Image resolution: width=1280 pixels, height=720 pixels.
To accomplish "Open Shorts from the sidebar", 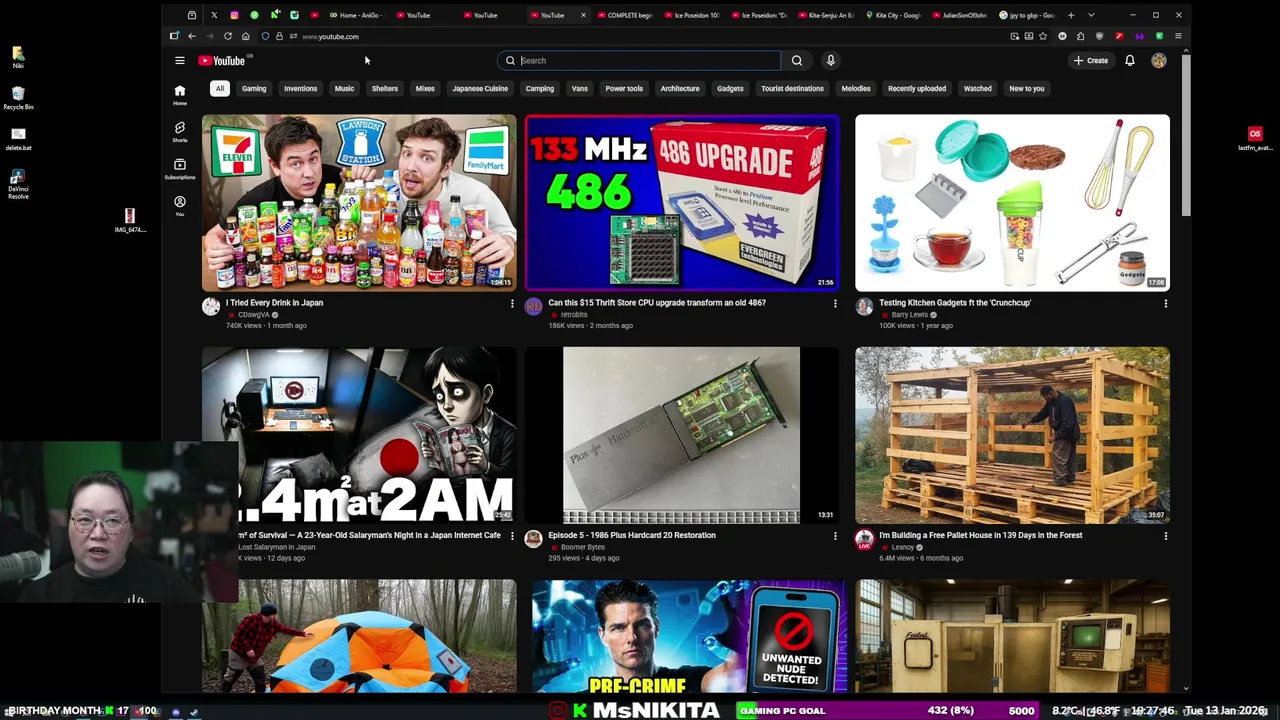I will (180, 132).
